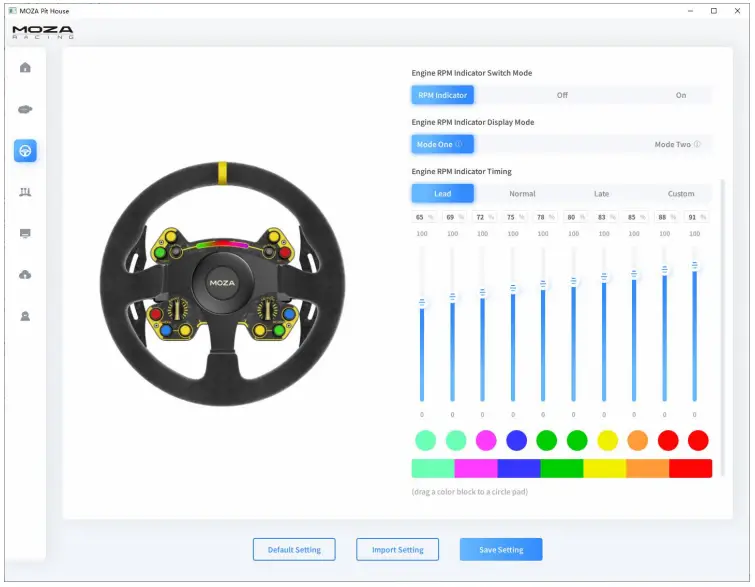
Task: Open the driver profile sidebar icon
Action: coord(25,316)
